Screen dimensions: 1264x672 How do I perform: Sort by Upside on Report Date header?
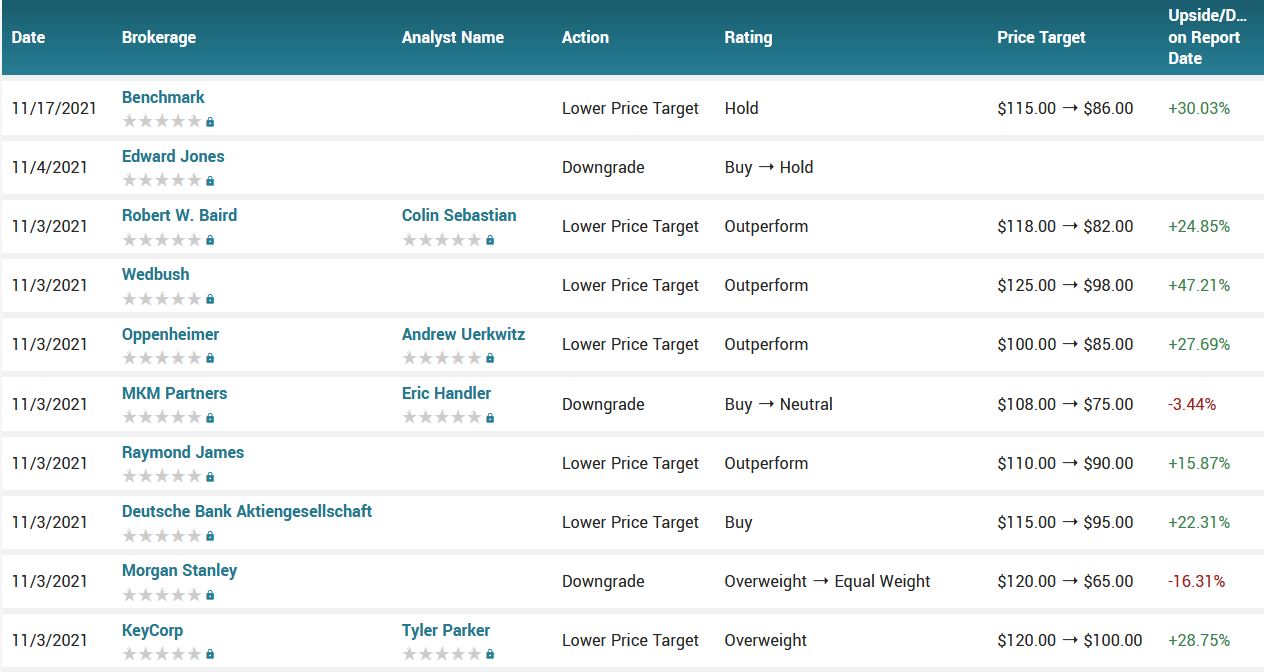[1208, 37]
